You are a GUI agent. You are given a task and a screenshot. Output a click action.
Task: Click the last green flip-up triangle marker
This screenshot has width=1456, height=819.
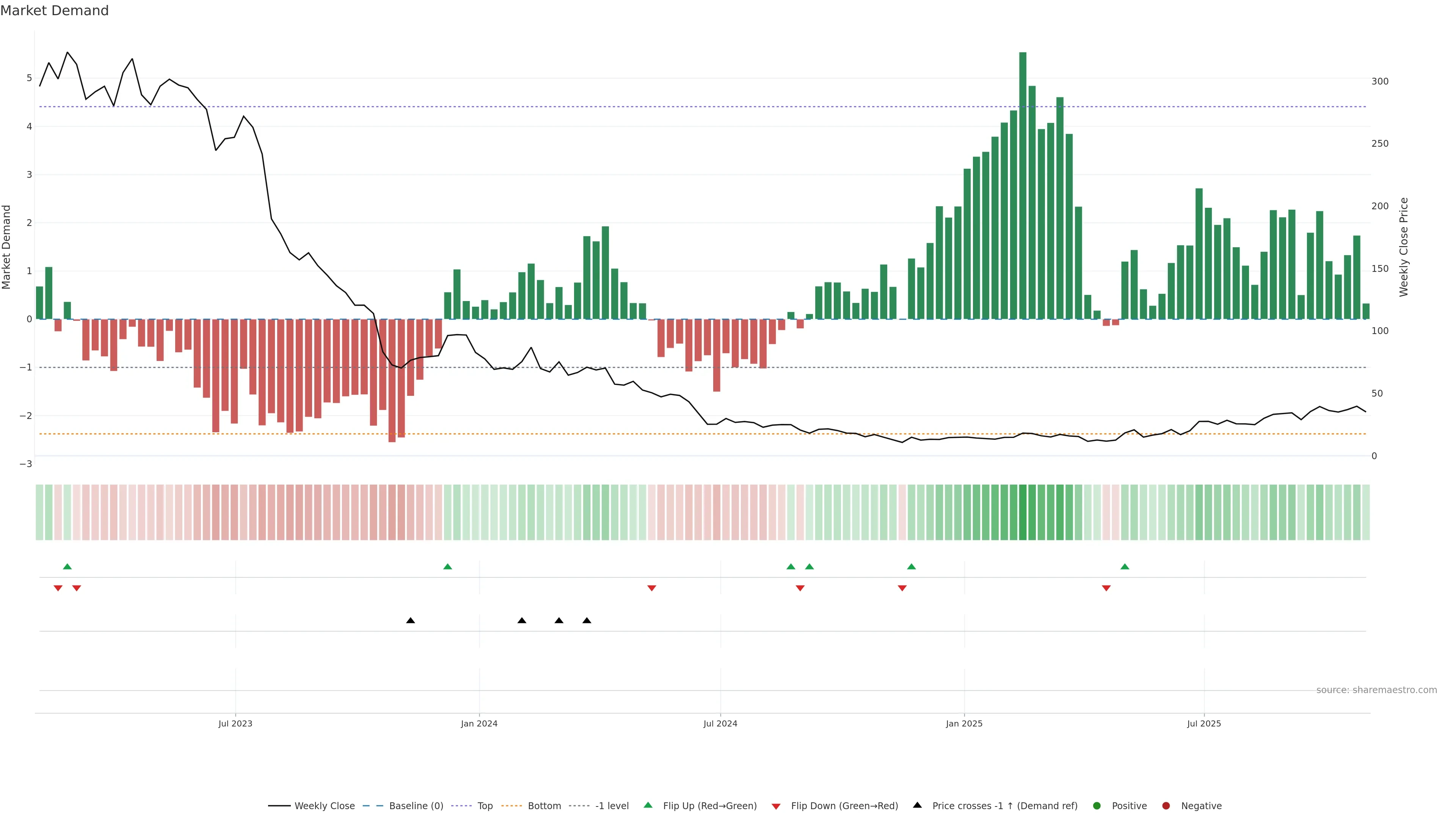click(x=1125, y=567)
